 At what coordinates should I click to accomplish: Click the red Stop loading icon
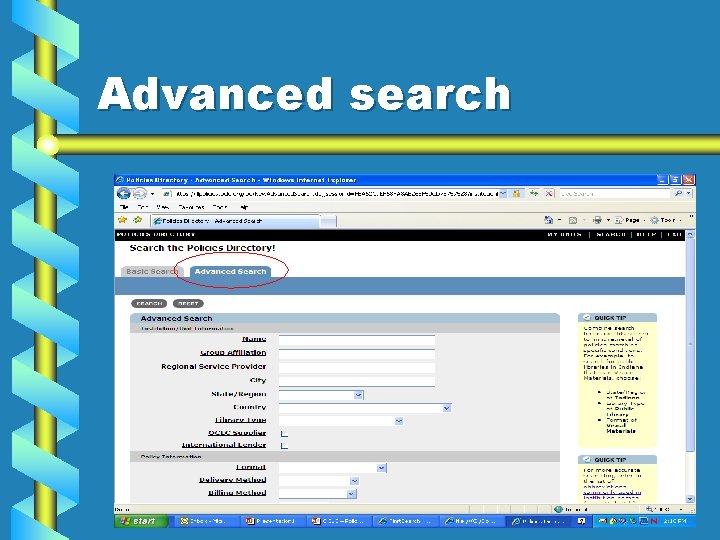click(548, 193)
